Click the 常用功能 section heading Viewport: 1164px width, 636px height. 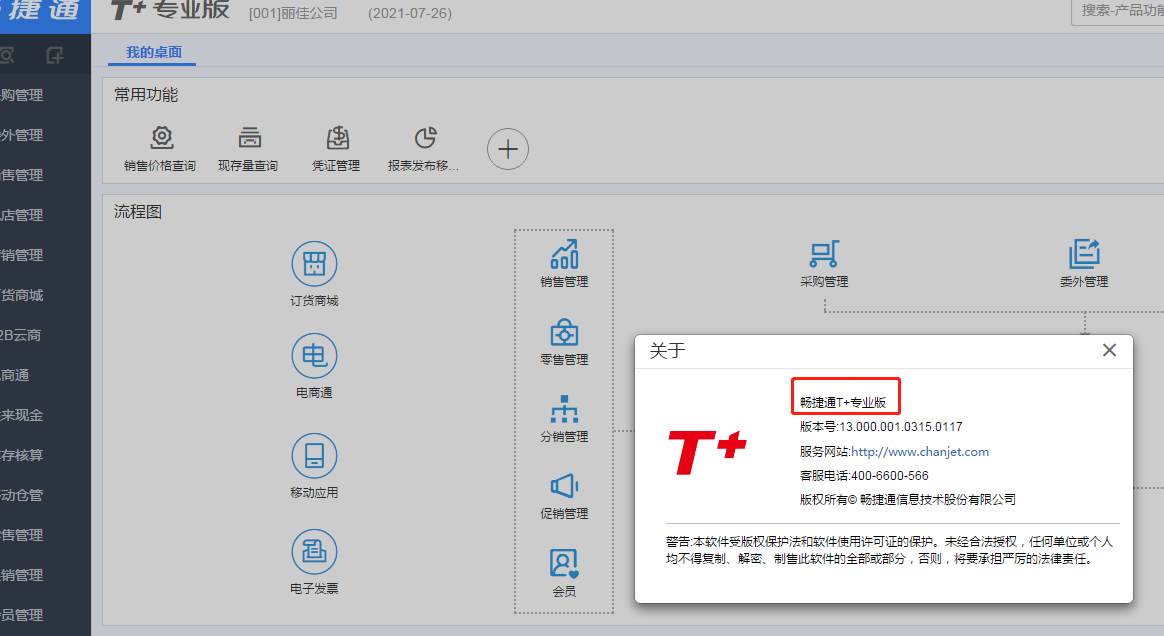pos(146,95)
